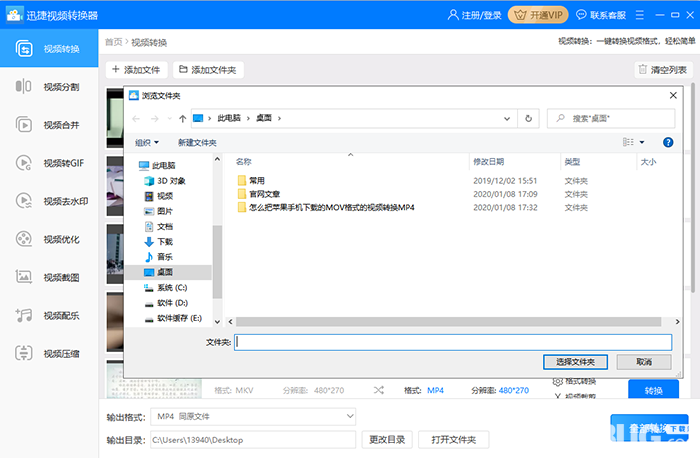Click the 视频截图 sidebar icon
This screenshot has width=700, height=458.
pyautogui.click(x=24, y=277)
